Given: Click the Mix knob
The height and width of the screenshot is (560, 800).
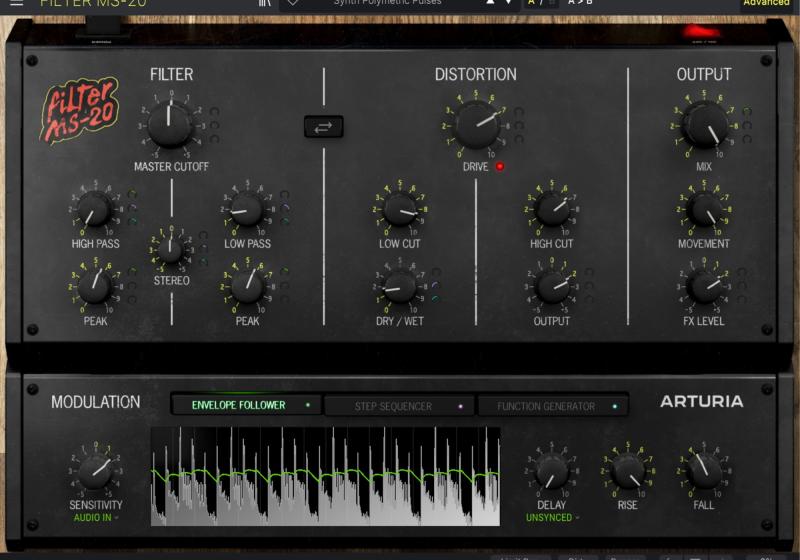Looking at the screenshot, I should [704, 124].
